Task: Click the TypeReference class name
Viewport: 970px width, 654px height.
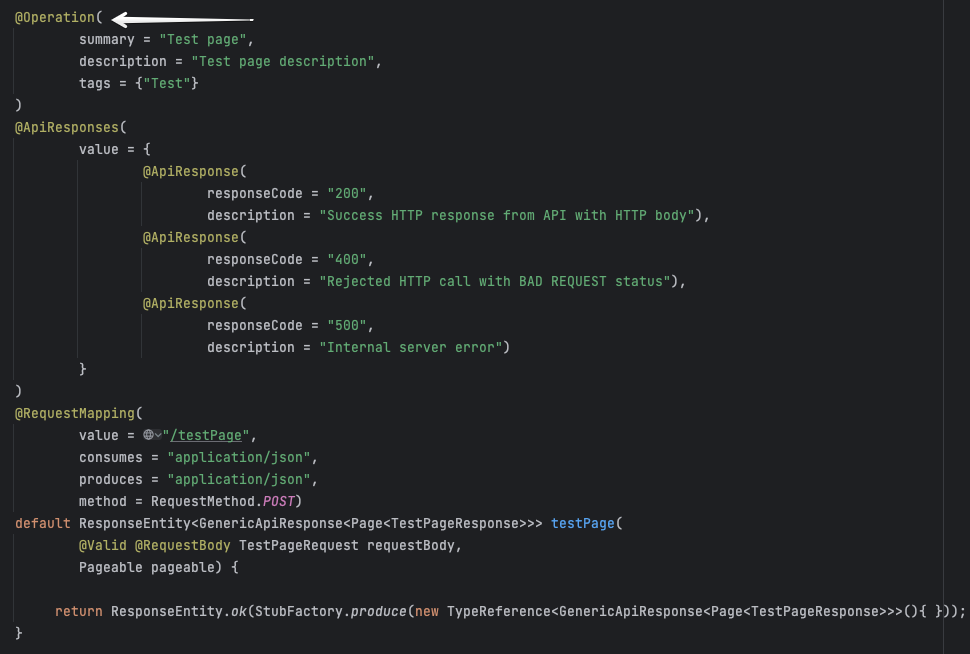Action: coord(495,611)
